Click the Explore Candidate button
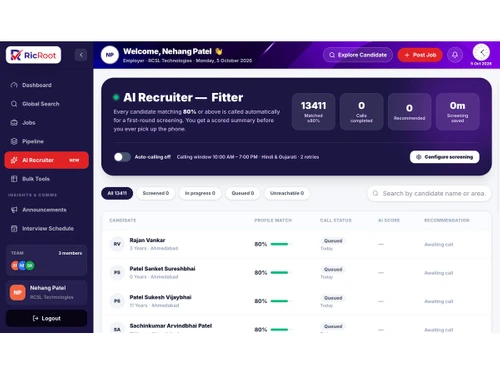This screenshot has width=500, height=375. tap(358, 55)
